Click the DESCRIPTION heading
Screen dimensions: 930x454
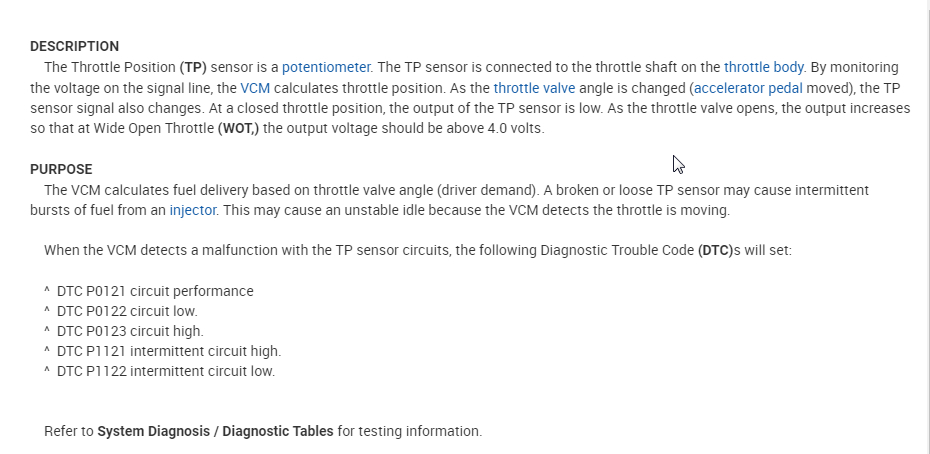click(x=75, y=46)
